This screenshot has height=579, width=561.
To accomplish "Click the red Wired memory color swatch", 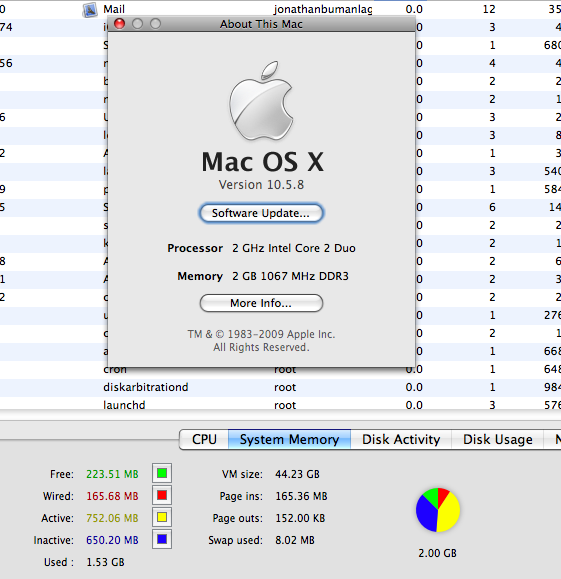I will tap(162, 496).
